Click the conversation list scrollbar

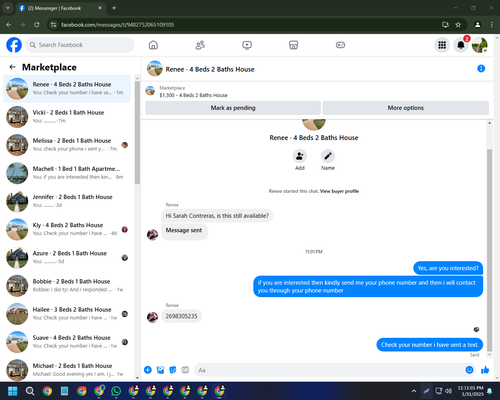[x=137, y=133]
